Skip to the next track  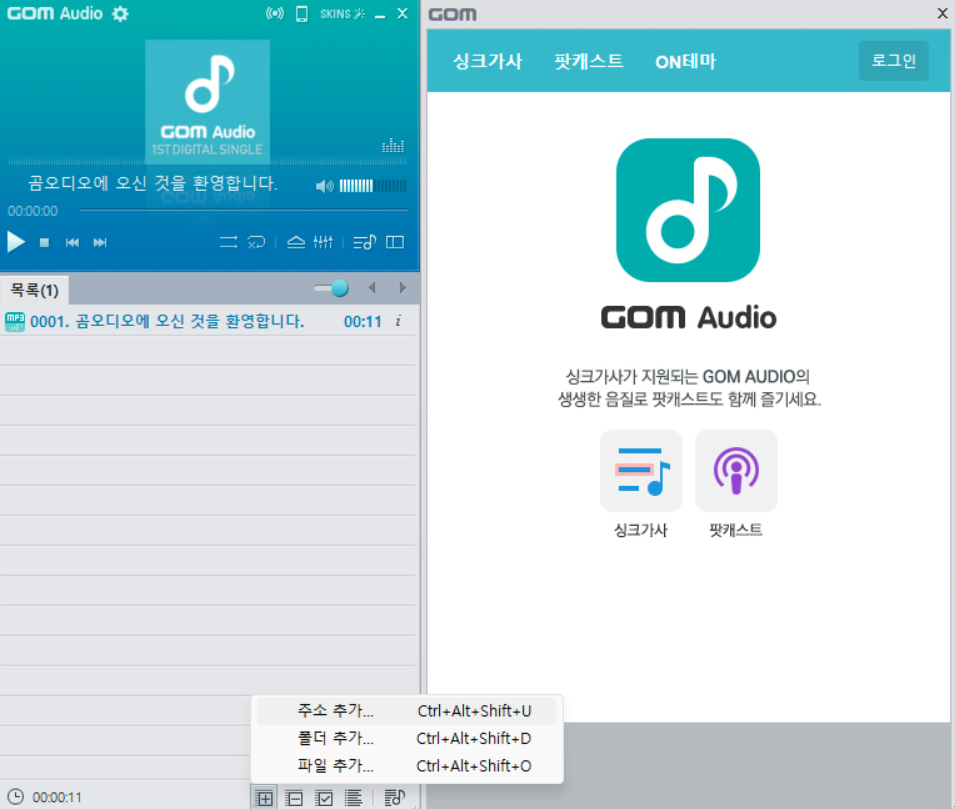click(100, 242)
